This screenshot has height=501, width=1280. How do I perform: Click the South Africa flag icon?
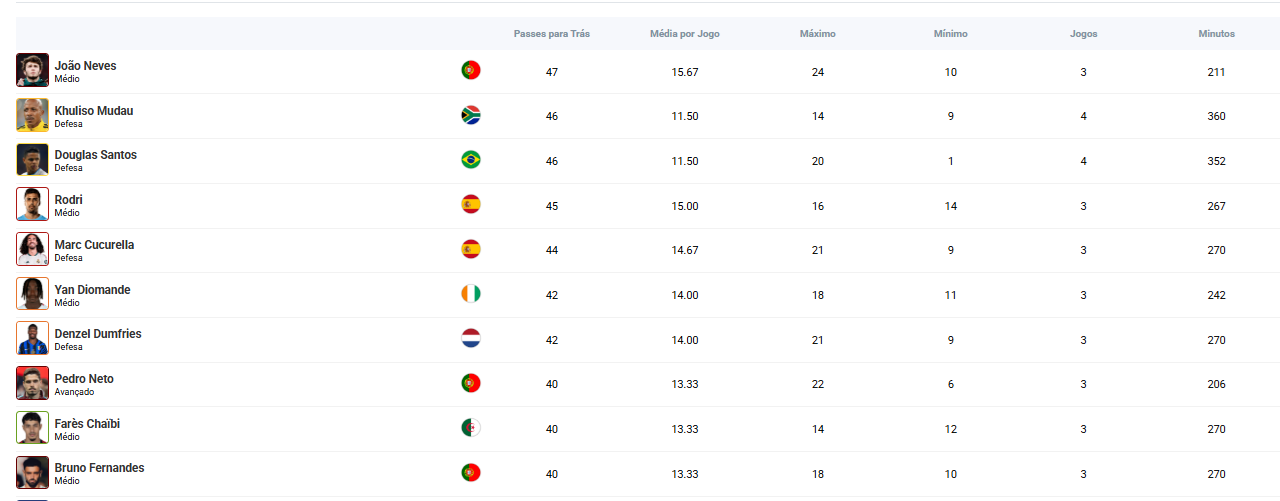[470, 115]
